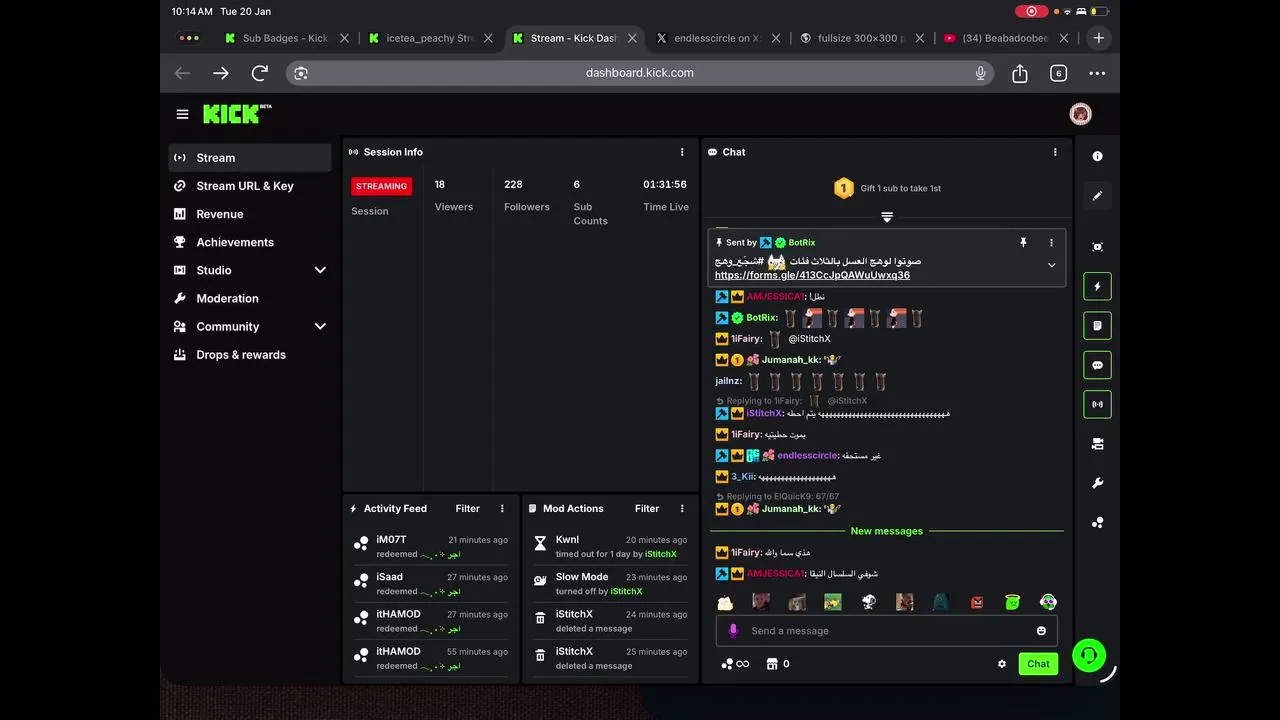Open Revenue page in sidebar
Image resolution: width=1280 pixels, height=720 pixels.
[250, 214]
